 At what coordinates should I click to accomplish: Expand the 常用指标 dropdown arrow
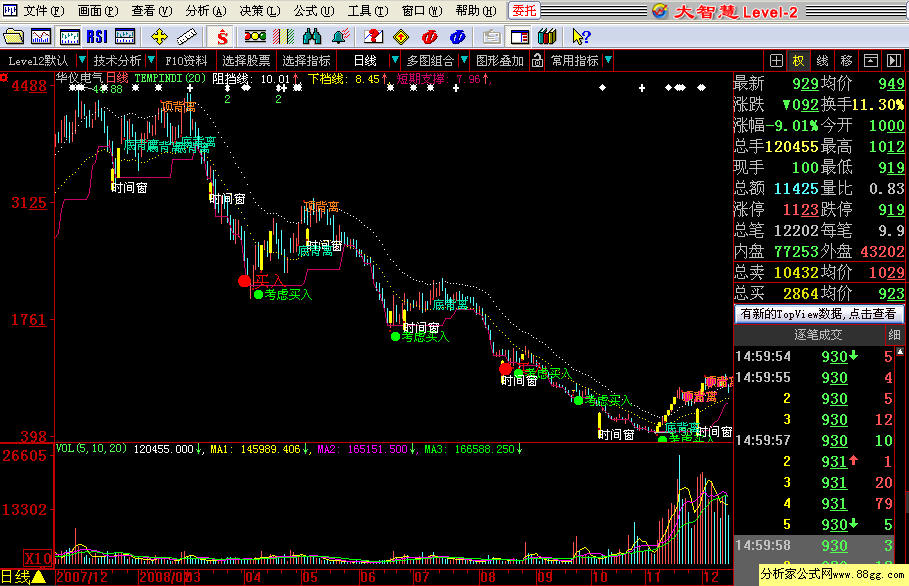point(608,60)
